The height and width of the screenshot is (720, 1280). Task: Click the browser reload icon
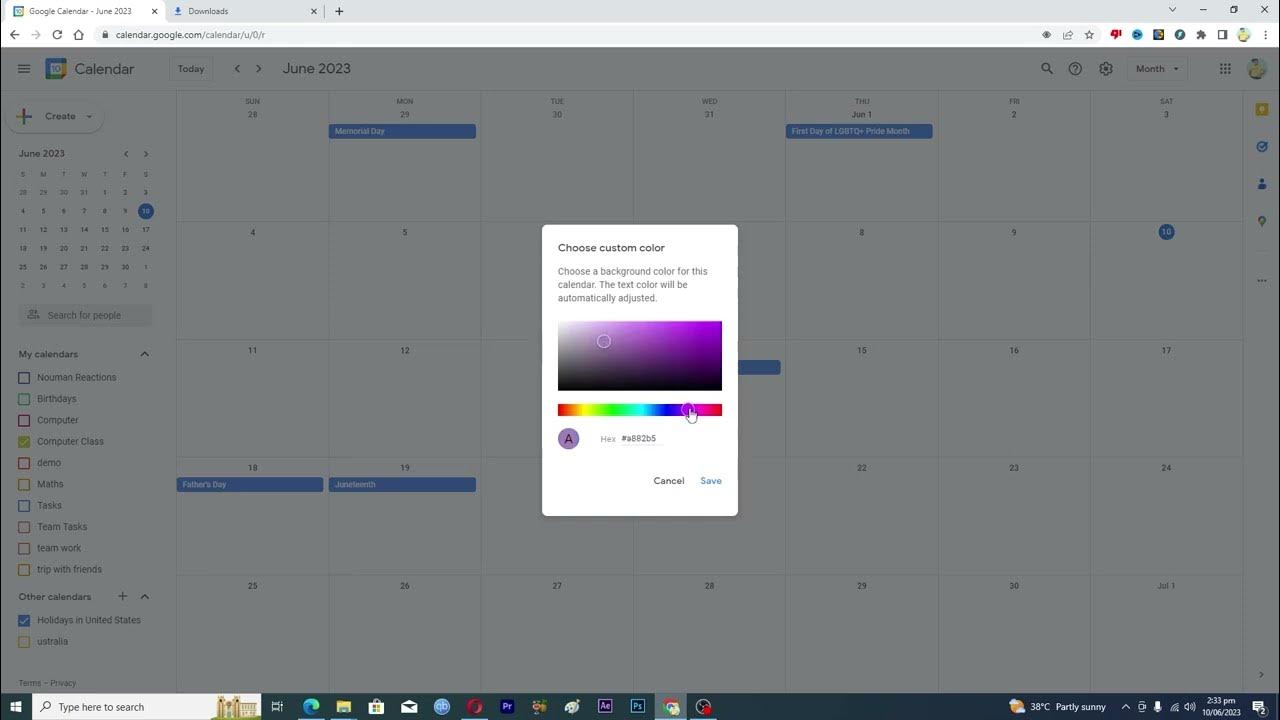click(x=57, y=35)
